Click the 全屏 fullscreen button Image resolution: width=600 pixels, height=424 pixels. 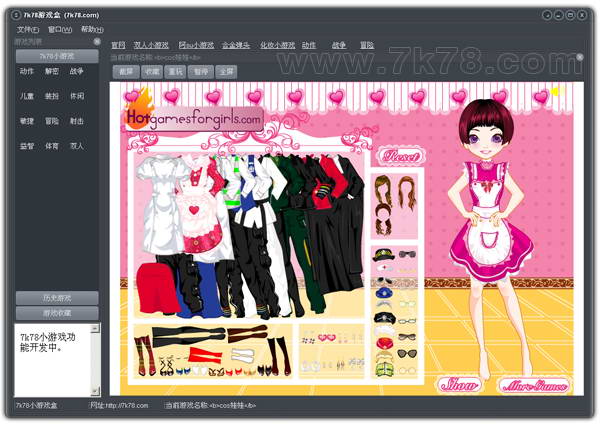tap(227, 72)
